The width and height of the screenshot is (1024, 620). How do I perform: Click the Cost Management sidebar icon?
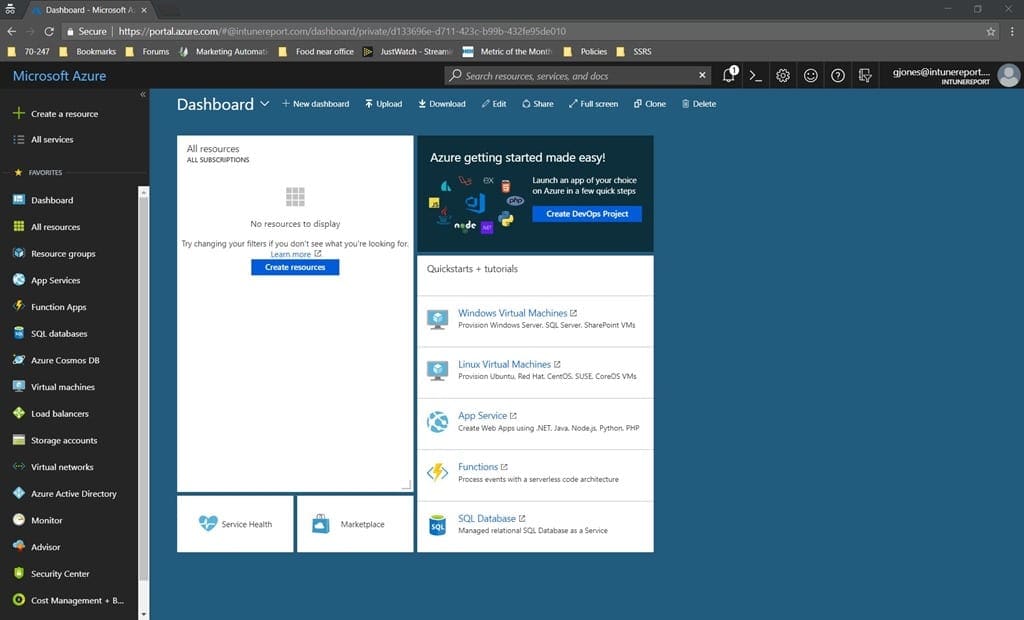point(19,600)
